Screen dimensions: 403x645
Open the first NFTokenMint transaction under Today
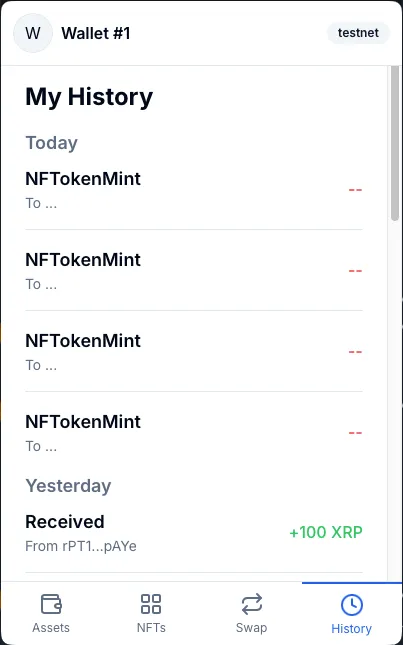[x=194, y=190]
